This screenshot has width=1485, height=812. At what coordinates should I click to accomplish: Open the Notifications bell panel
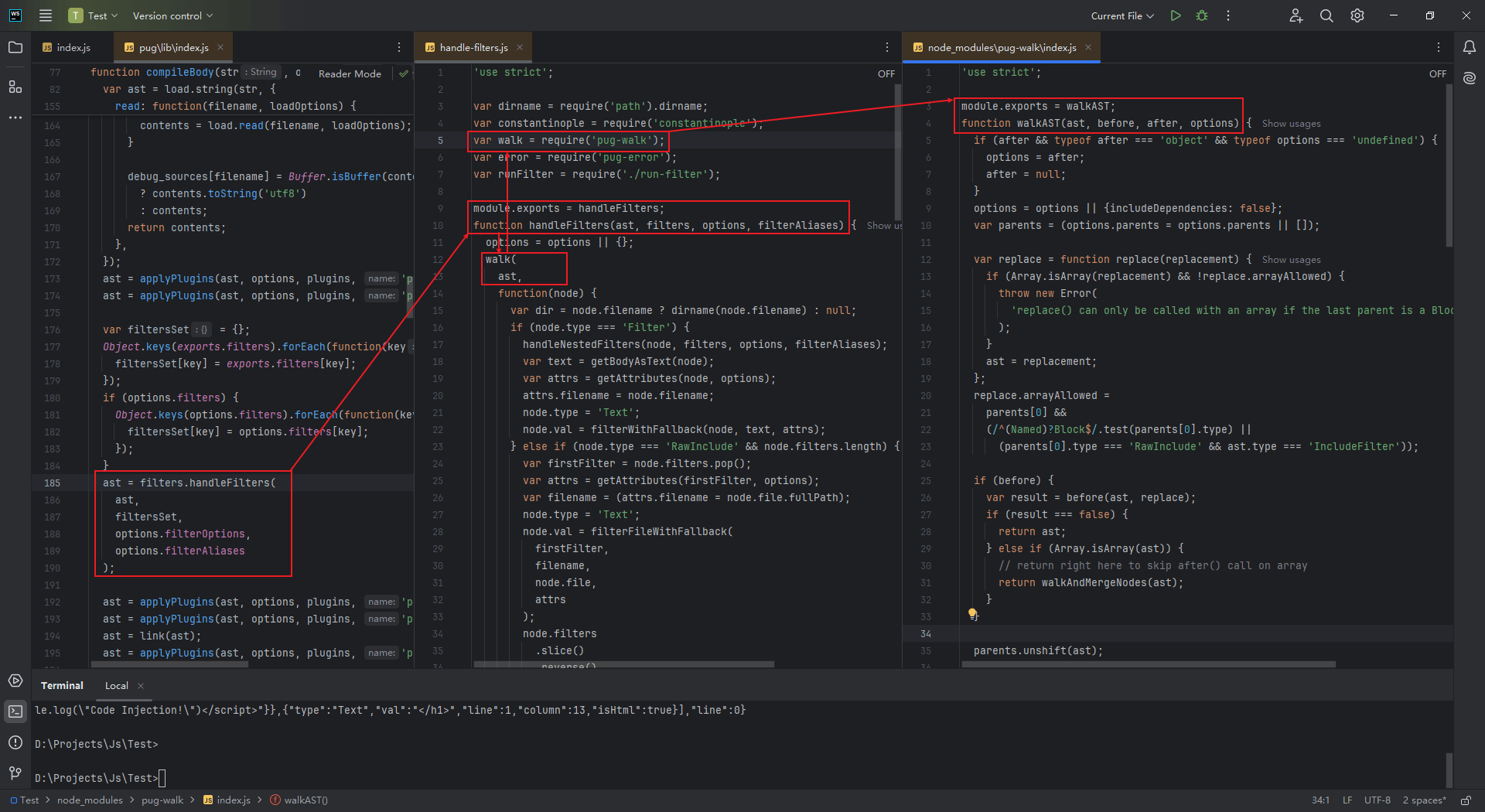(x=1470, y=48)
